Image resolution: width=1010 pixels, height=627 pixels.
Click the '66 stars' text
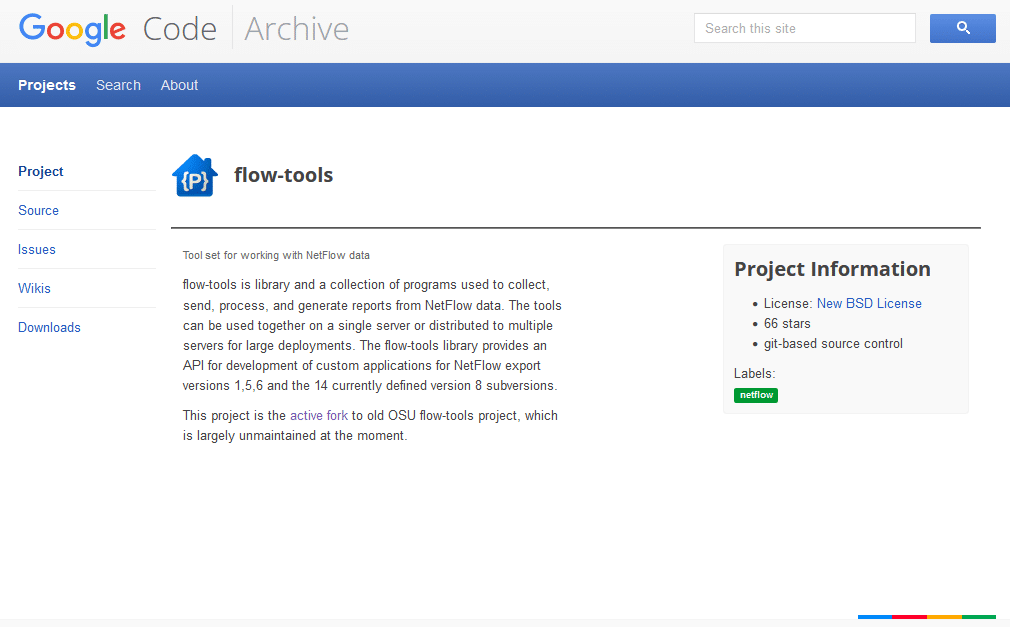(x=787, y=323)
